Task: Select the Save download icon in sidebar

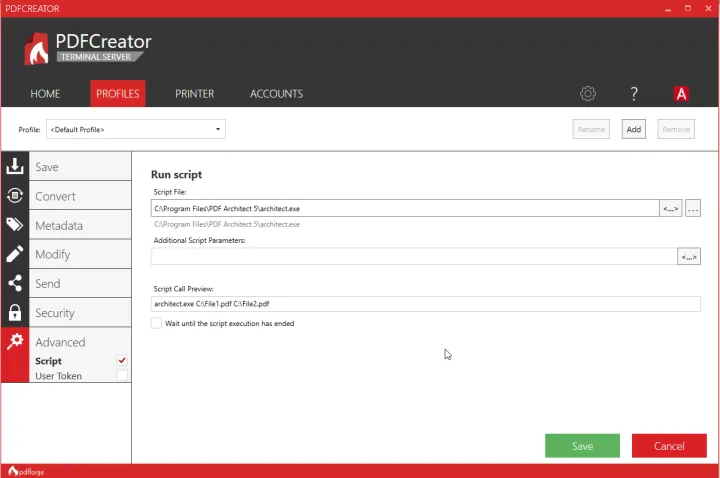Action: coord(15,167)
